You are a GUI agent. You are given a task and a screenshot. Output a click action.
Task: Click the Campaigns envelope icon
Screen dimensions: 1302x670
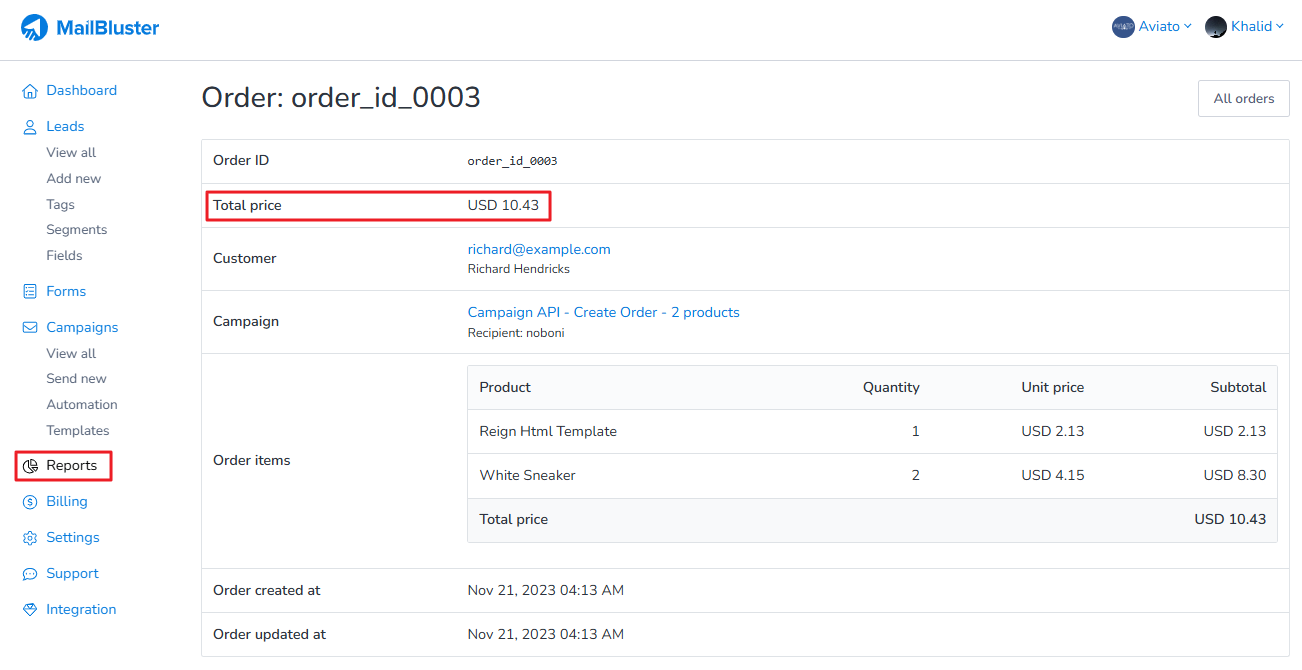(30, 328)
